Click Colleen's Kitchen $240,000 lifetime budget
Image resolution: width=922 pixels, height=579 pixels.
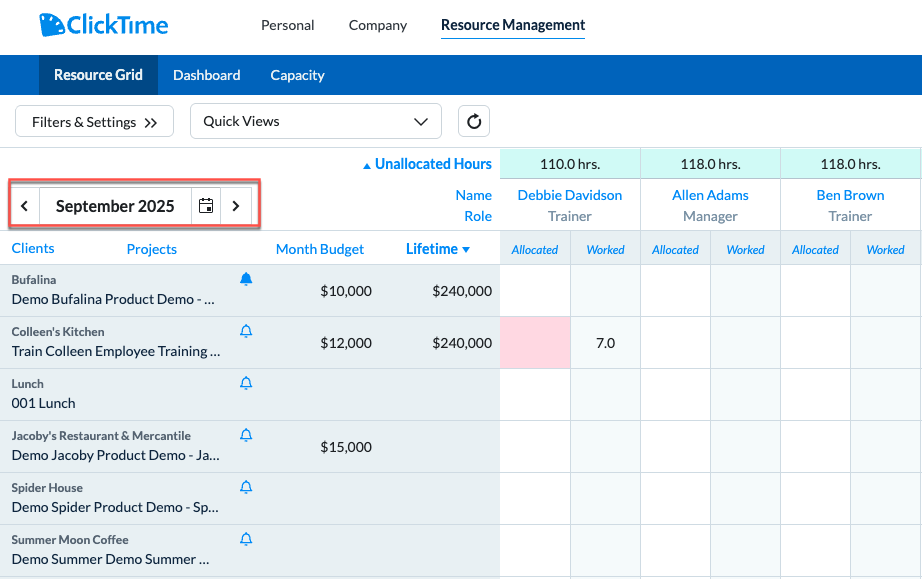462,343
